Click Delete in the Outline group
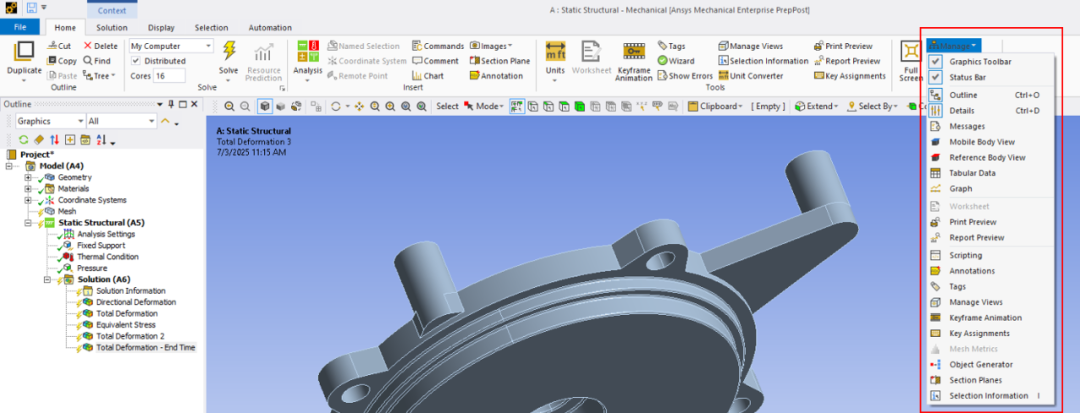 pyautogui.click(x=101, y=46)
